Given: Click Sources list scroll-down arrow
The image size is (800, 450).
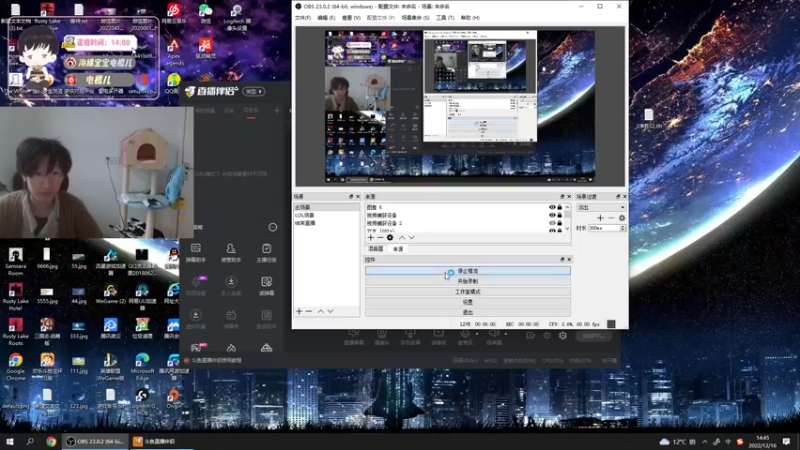Looking at the screenshot, I should (567, 229).
